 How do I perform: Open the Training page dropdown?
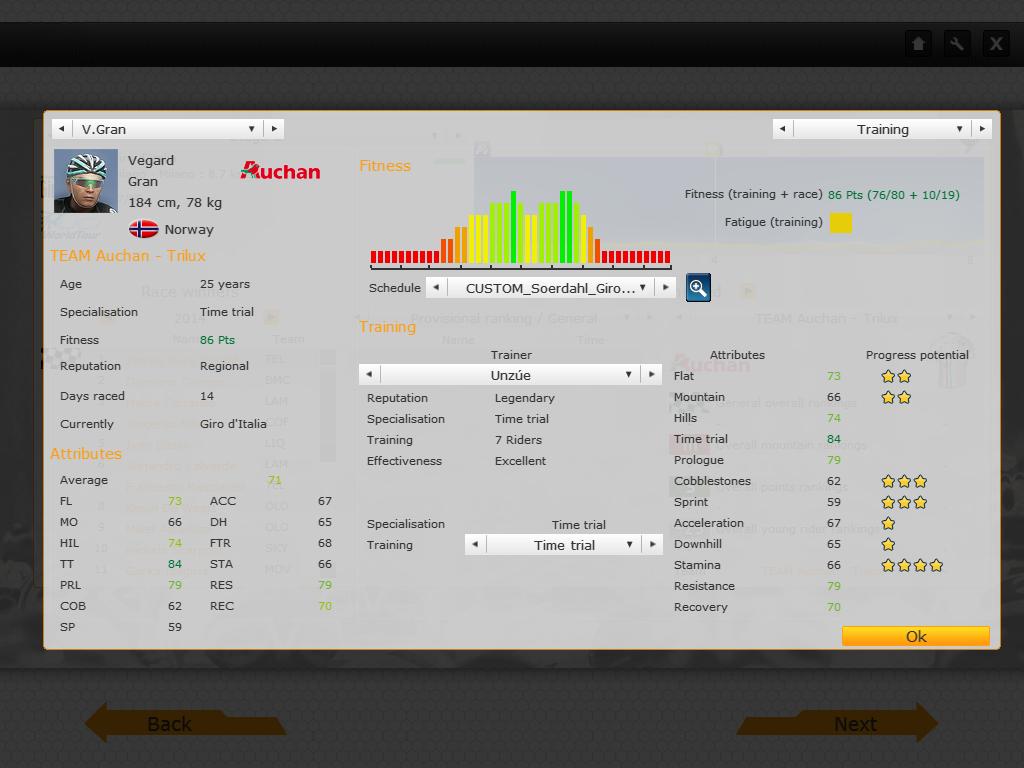(x=959, y=129)
